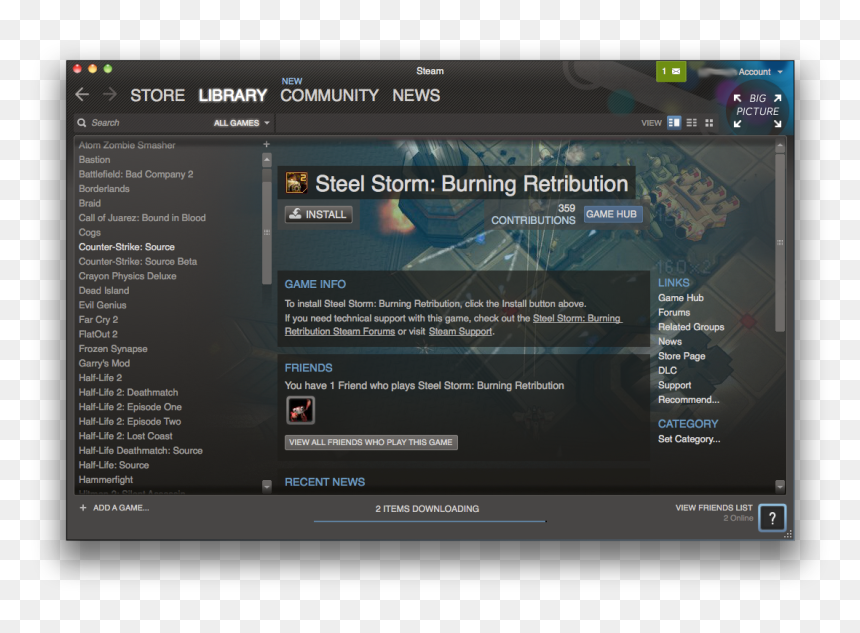Viewport: 860px width, 633px height.
Task: Open the green inbox notification icon
Action: point(671,71)
